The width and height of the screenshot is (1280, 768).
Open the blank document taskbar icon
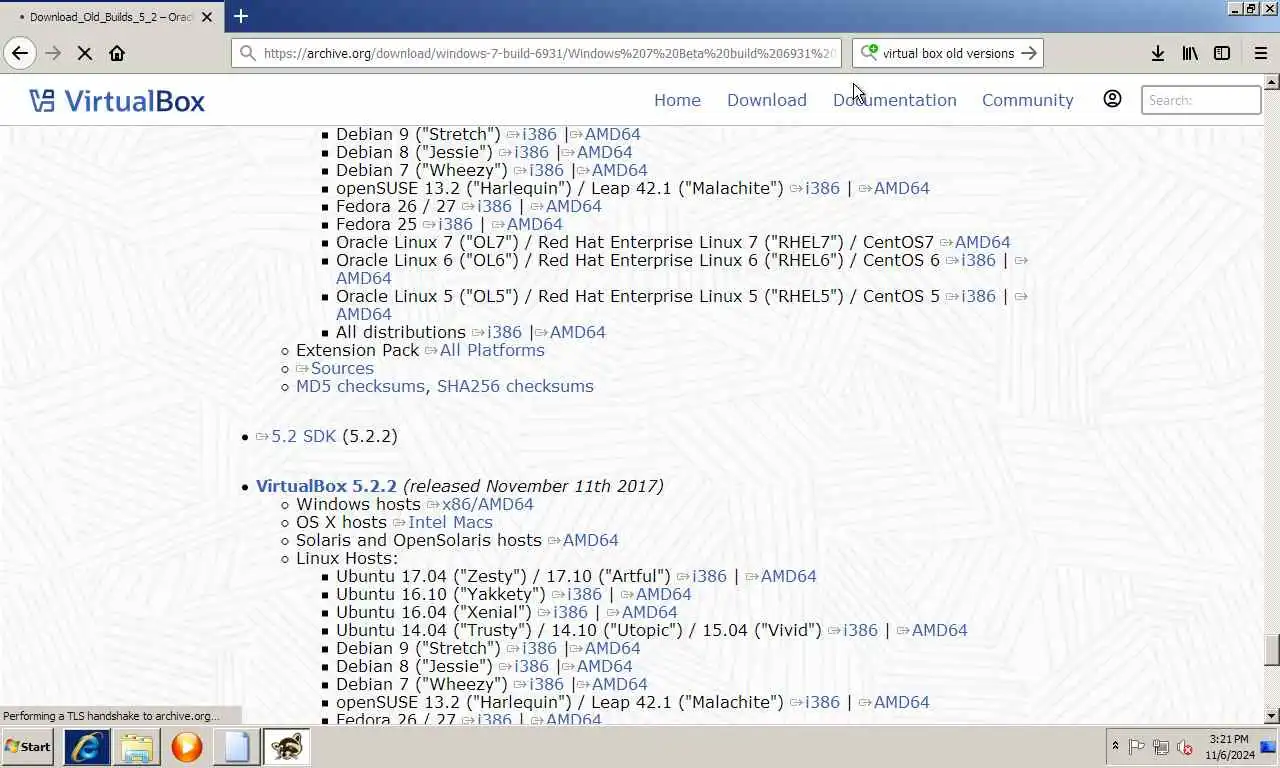click(x=236, y=746)
